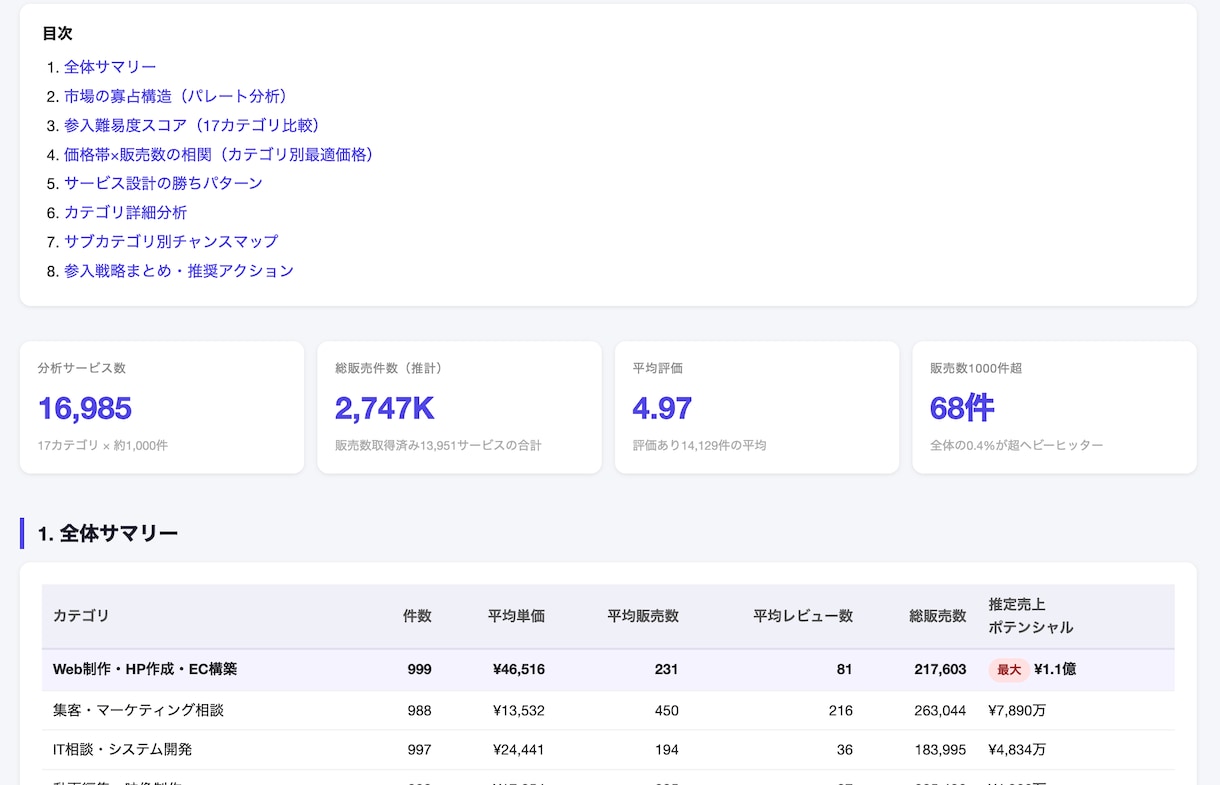Click 全体の0.4%が超ヘビーヒッター caption
The image size is (1220, 785).
pos(1017,445)
